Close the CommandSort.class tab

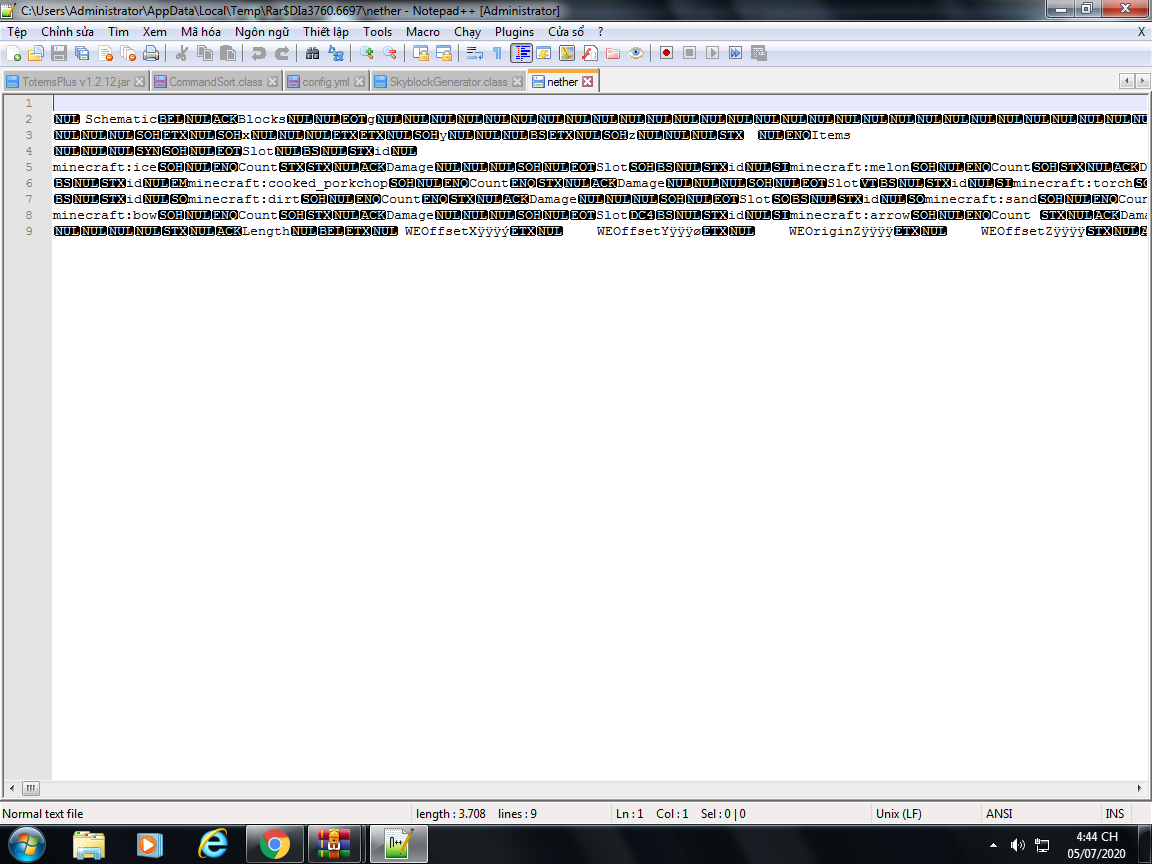[273, 82]
